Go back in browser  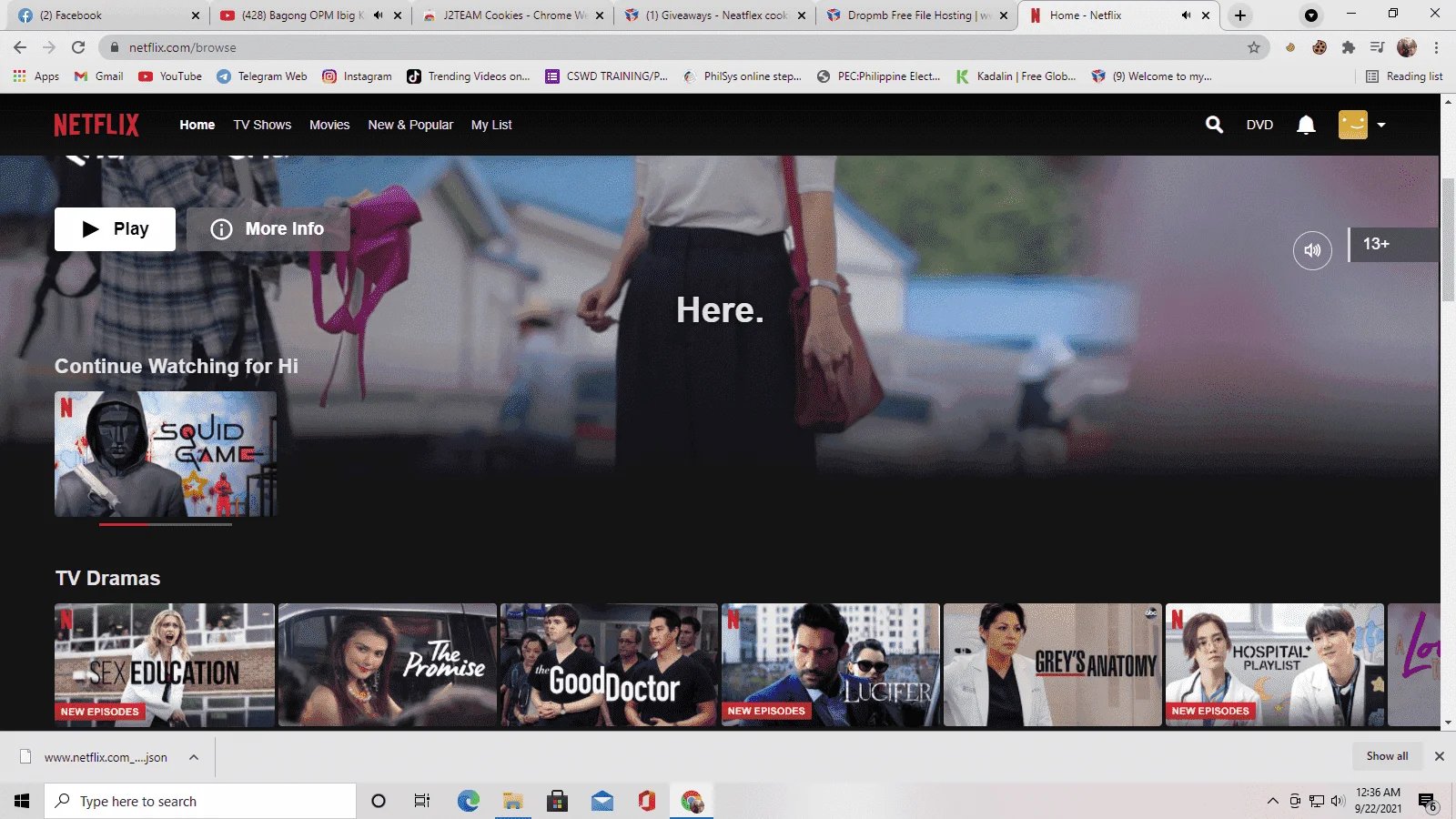pos(20,47)
